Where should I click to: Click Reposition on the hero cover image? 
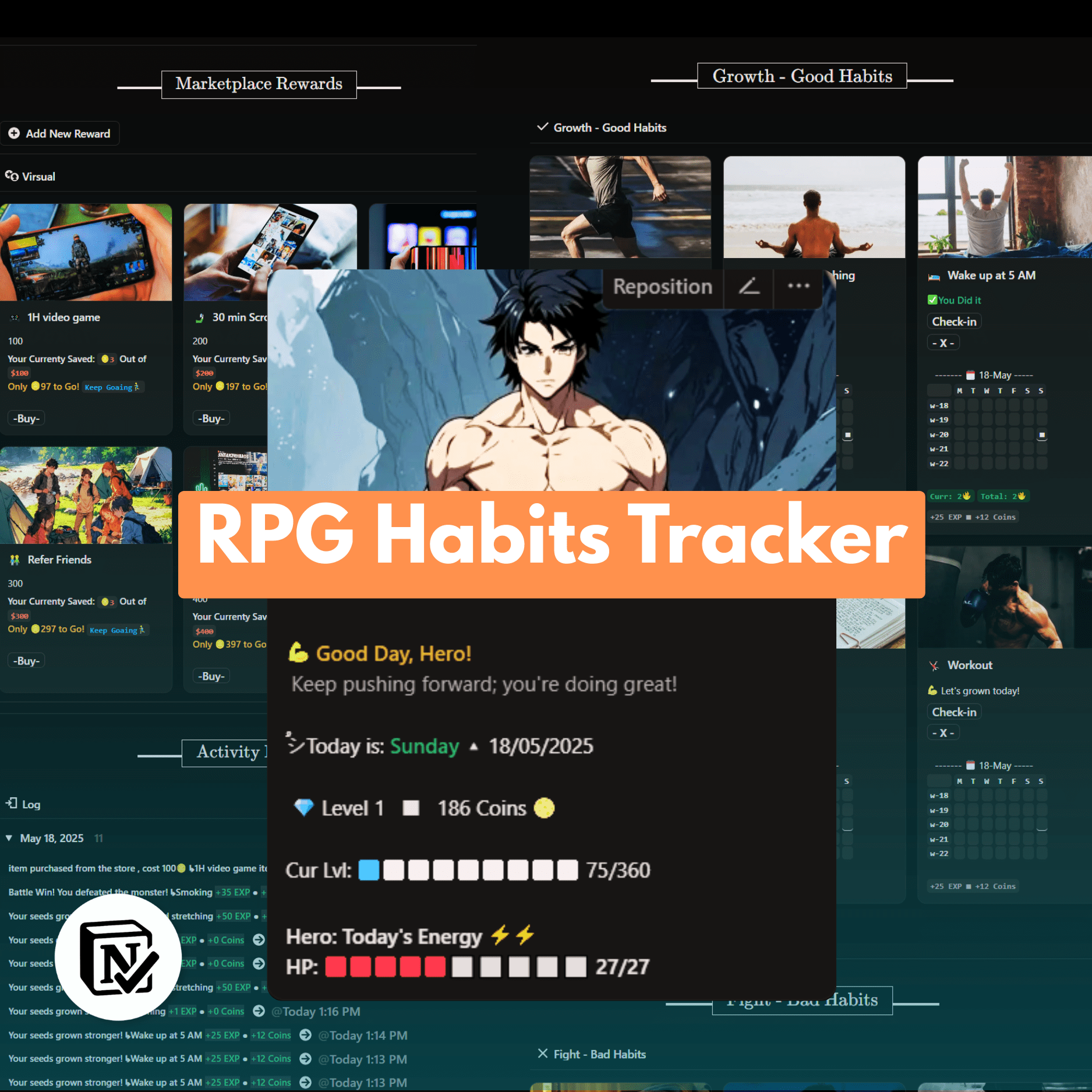click(x=663, y=287)
